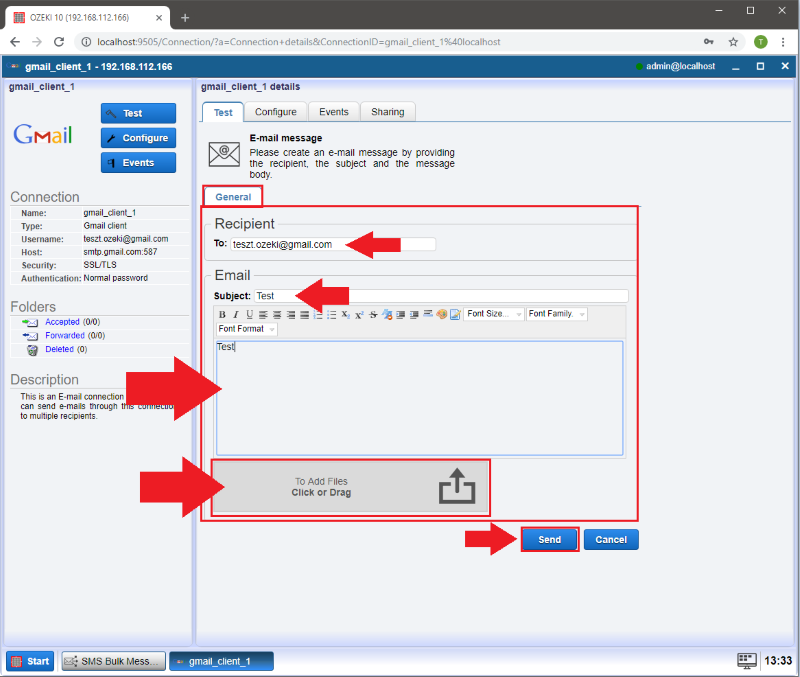Insert a bulleted list
This screenshot has width=800, height=677.
[x=331, y=314]
